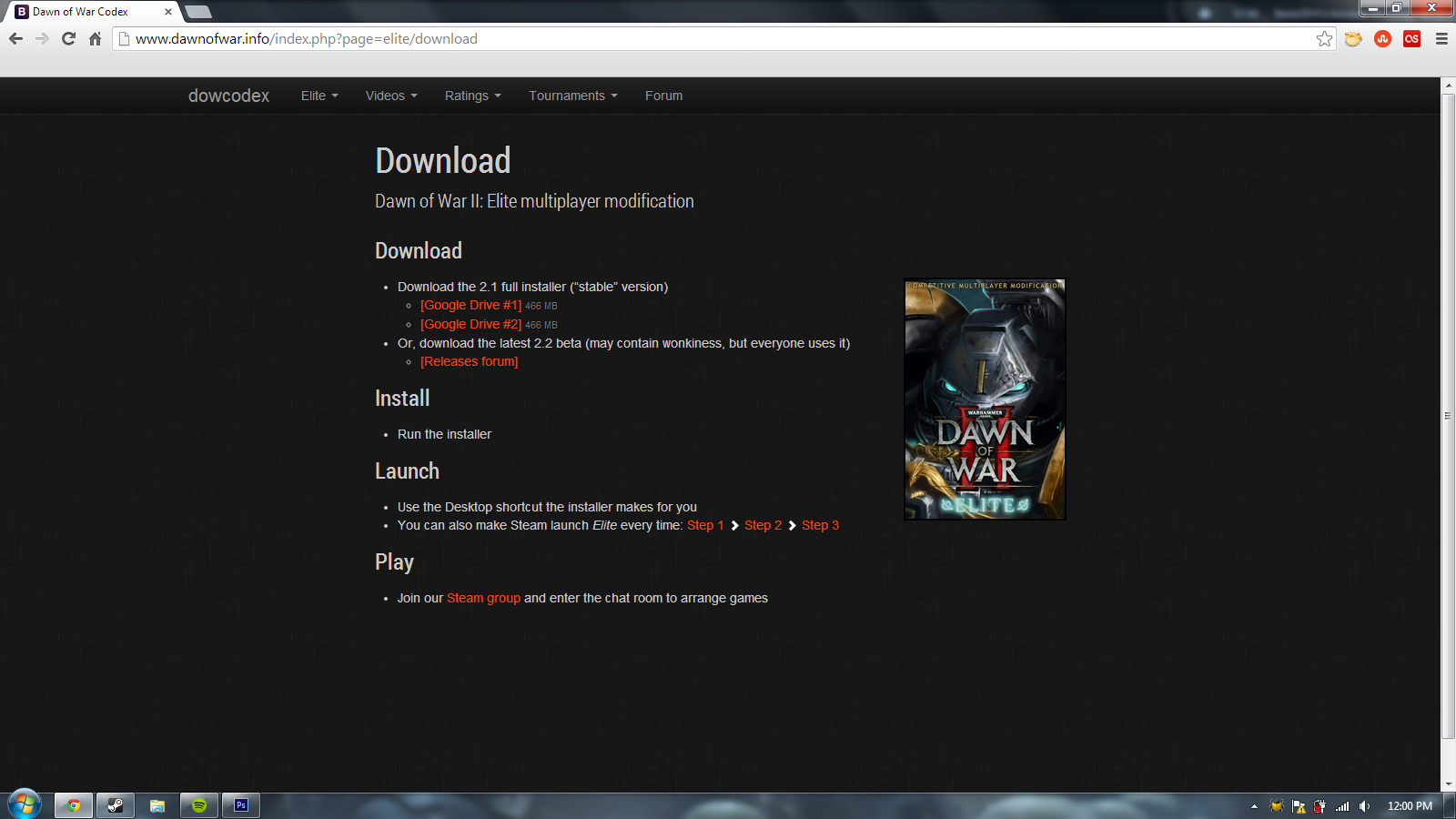The image size is (1456, 819).
Task: Expand the Elite dropdown menu
Action: [319, 96]
